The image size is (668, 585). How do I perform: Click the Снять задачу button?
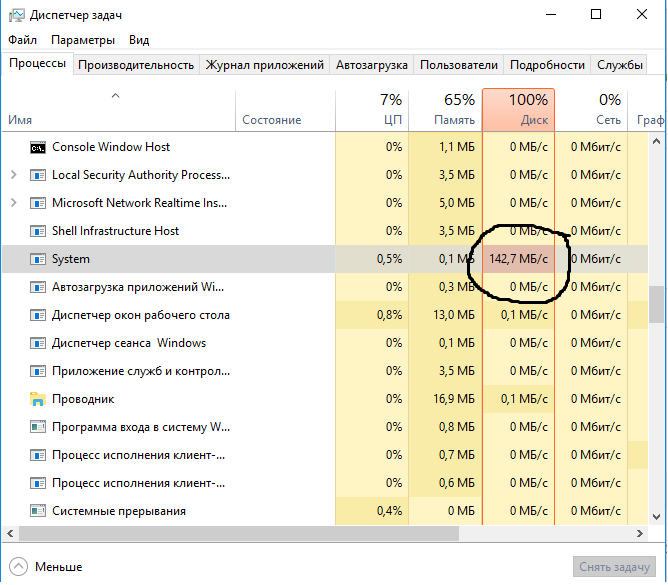tap(614, 567)
